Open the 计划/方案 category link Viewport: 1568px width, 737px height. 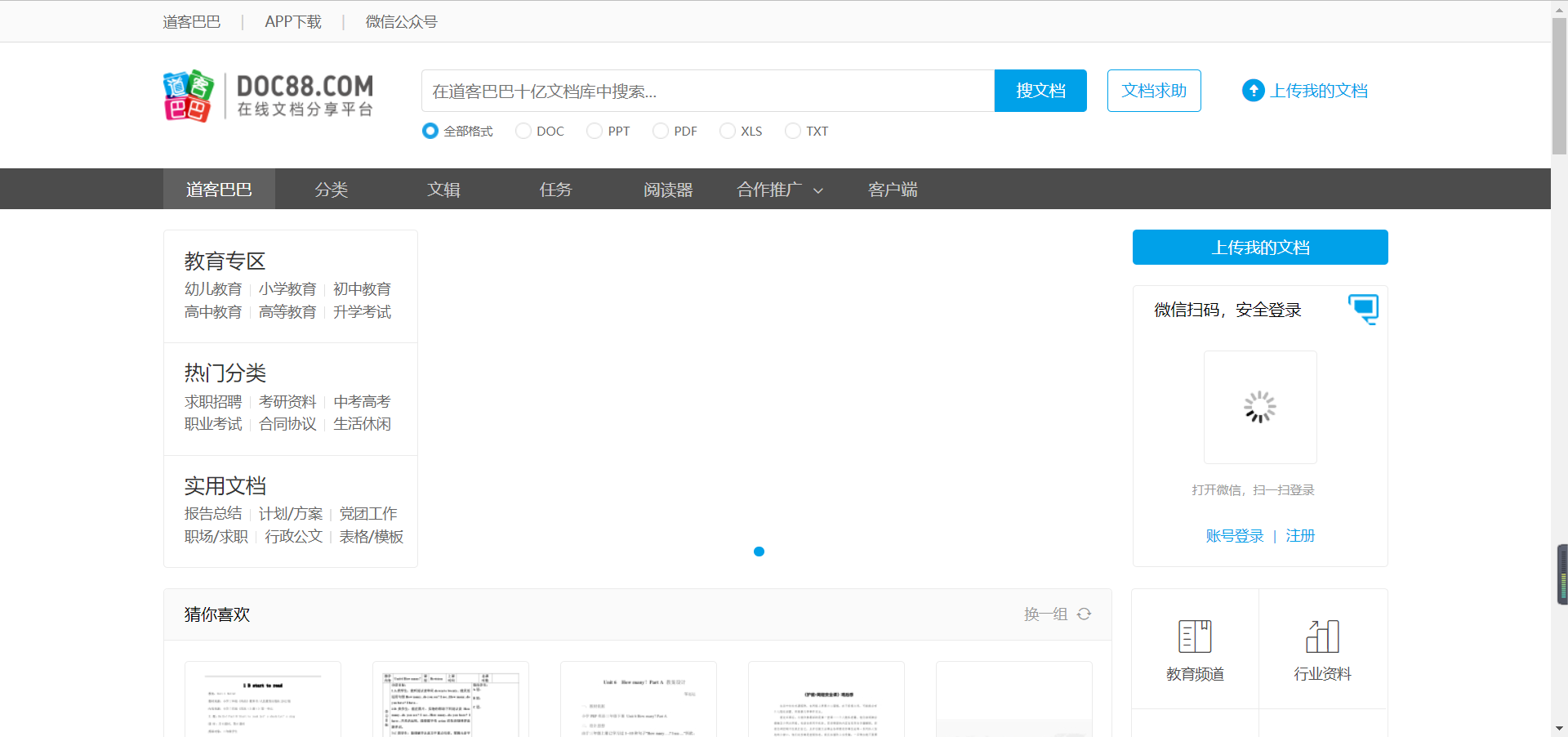pyautogui.click(x=291, y=514)
